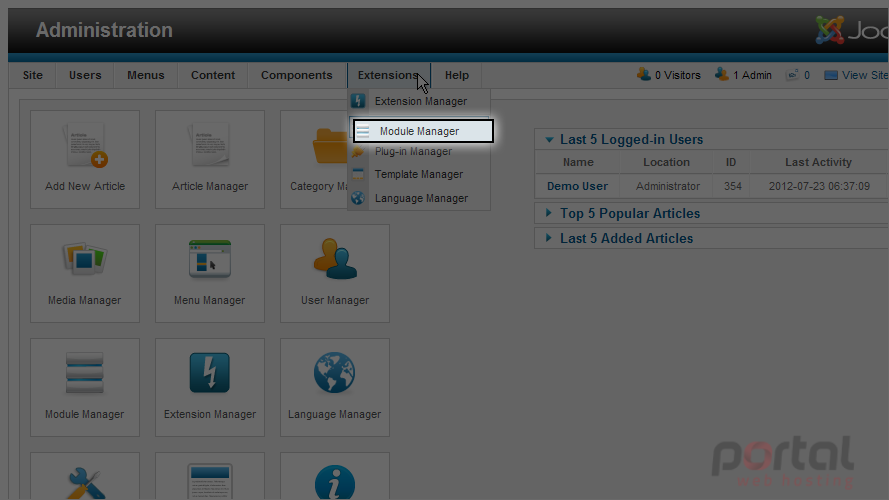Click the blue information icon

(x=335, y=482)
